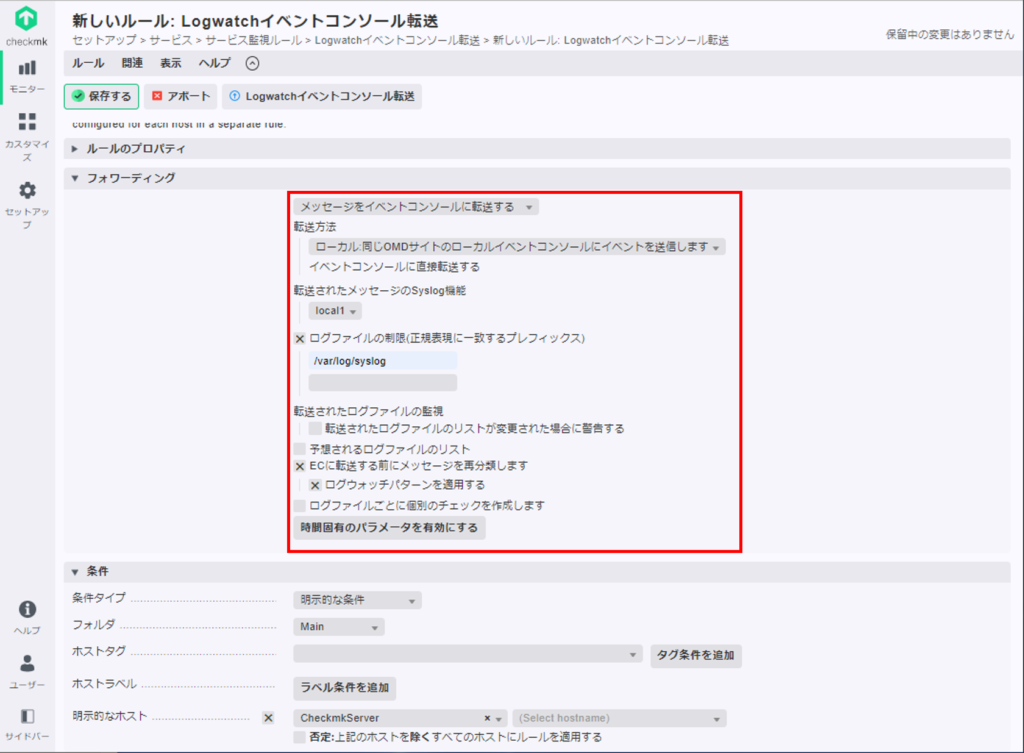Click the blue arrow icon on Logwatchイベントコンソール転送 button
This screenshot has height=753, width=1024.
click(x=234, y=96)
